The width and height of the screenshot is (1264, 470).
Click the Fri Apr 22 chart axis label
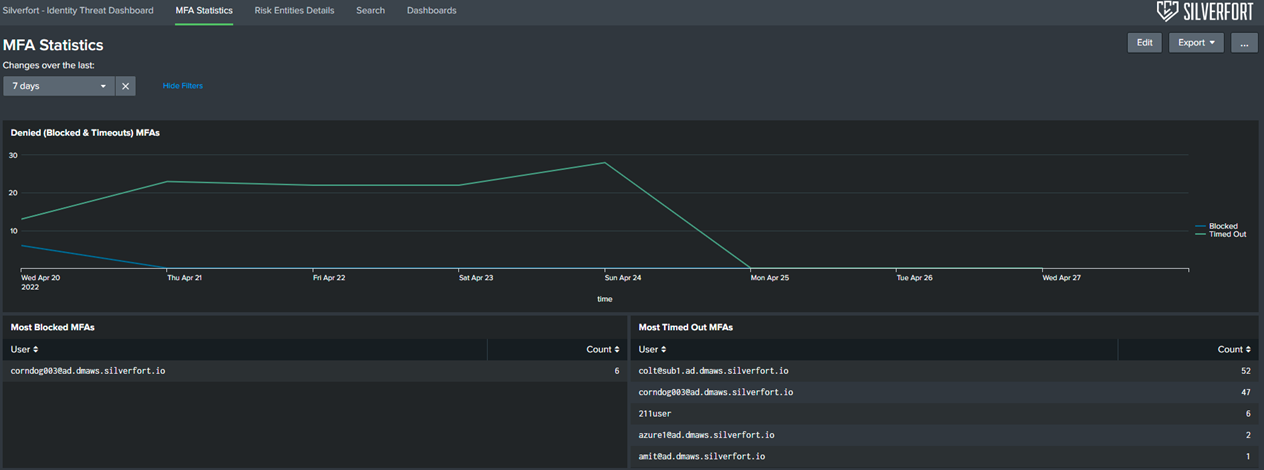[x=329, y=277]
